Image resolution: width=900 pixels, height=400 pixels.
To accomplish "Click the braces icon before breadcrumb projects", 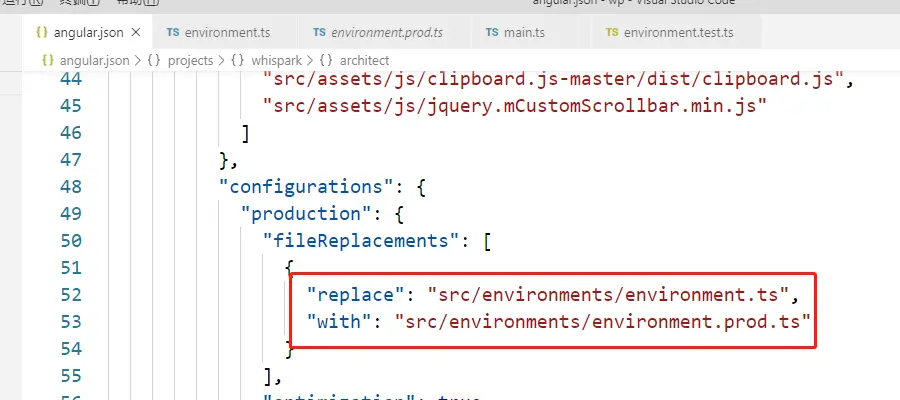I will pyautogui.click(x=154, y=60).
